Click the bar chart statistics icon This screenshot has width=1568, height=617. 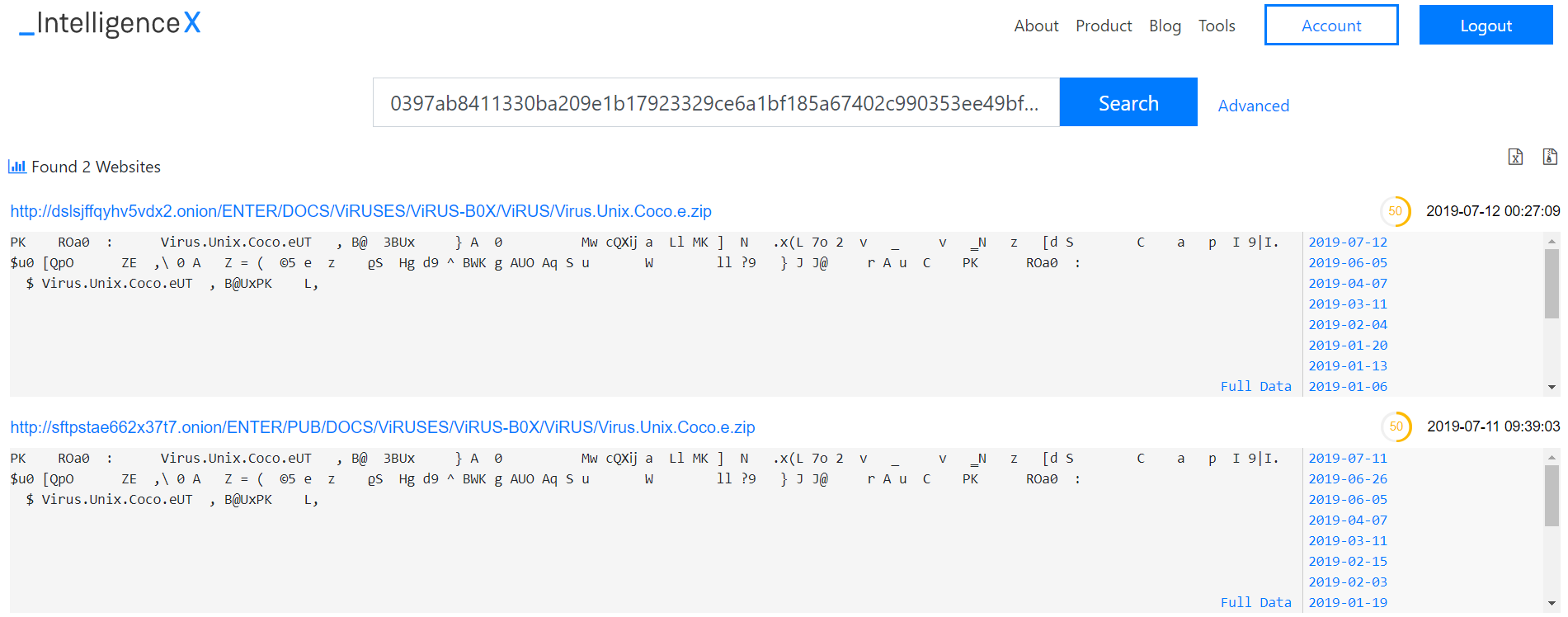(x=16, y=167)
